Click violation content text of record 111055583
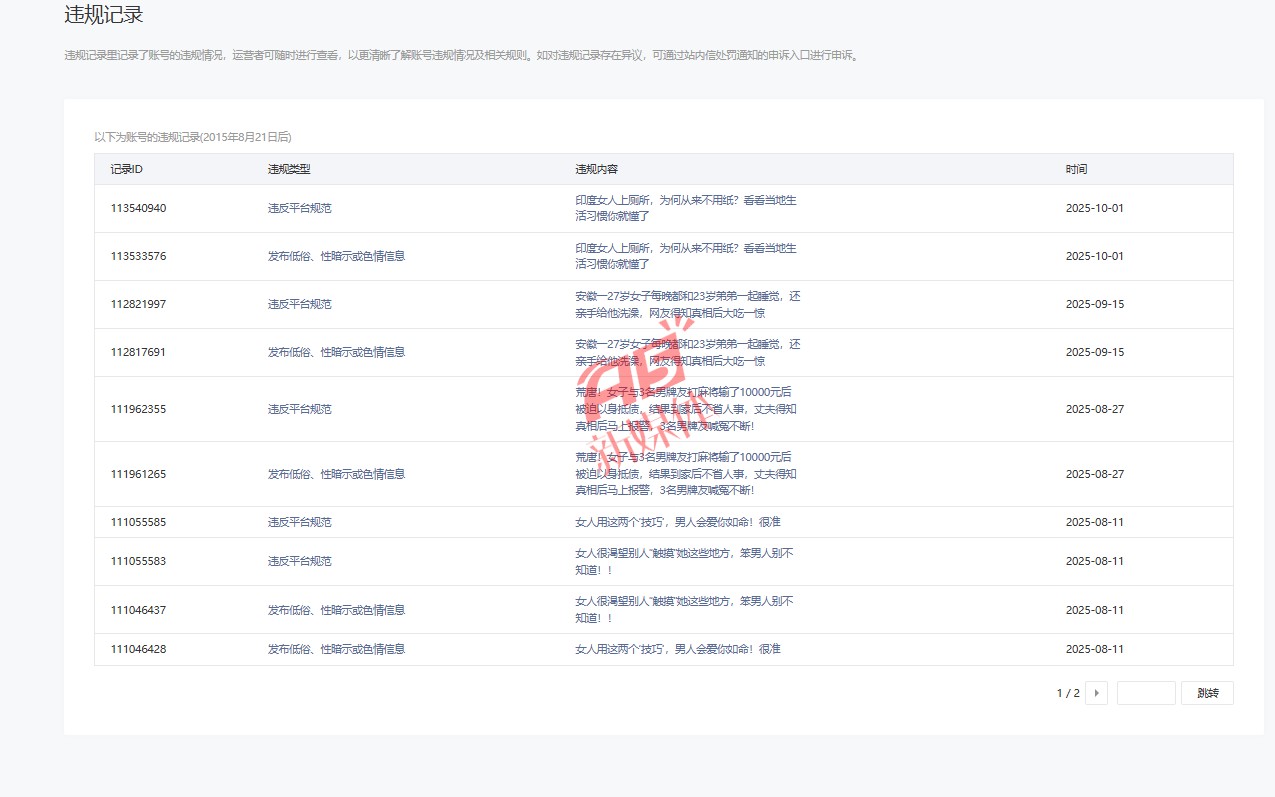The height and width of the screenshot is (797, 1275). tap(684, 561)
